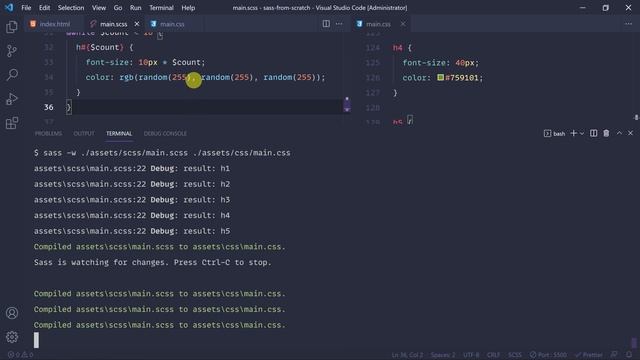The image size is (640, 360).
Task: Change the SCSS language mode
Action: (515, 355)
